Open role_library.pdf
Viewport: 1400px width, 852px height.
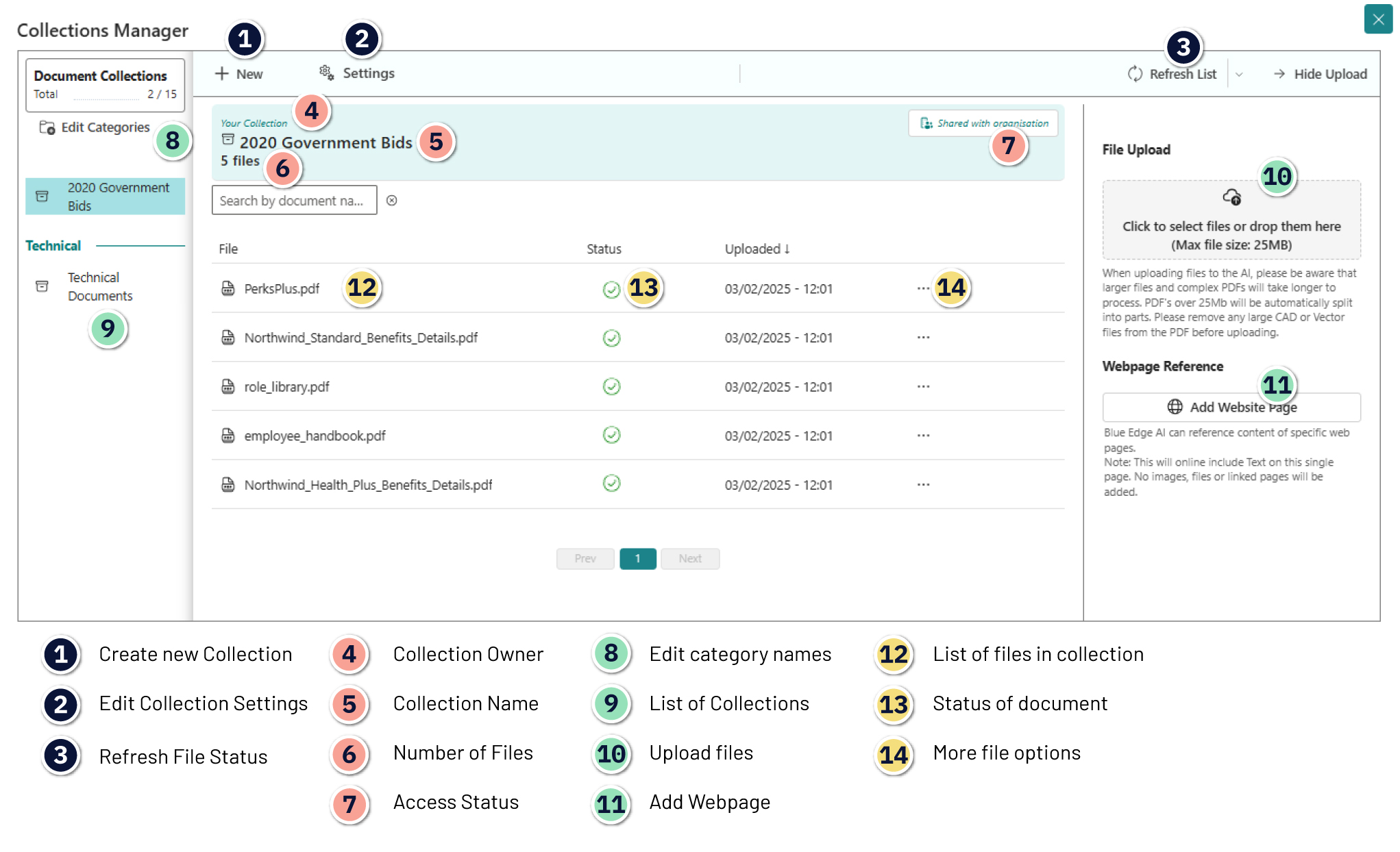(x=287, y=387)
